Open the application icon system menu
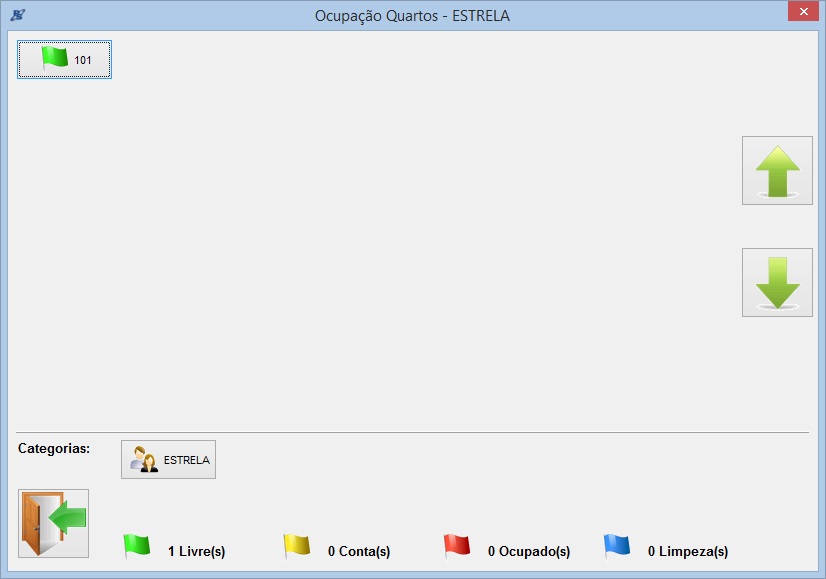826x579 pixels. point(17,15)
